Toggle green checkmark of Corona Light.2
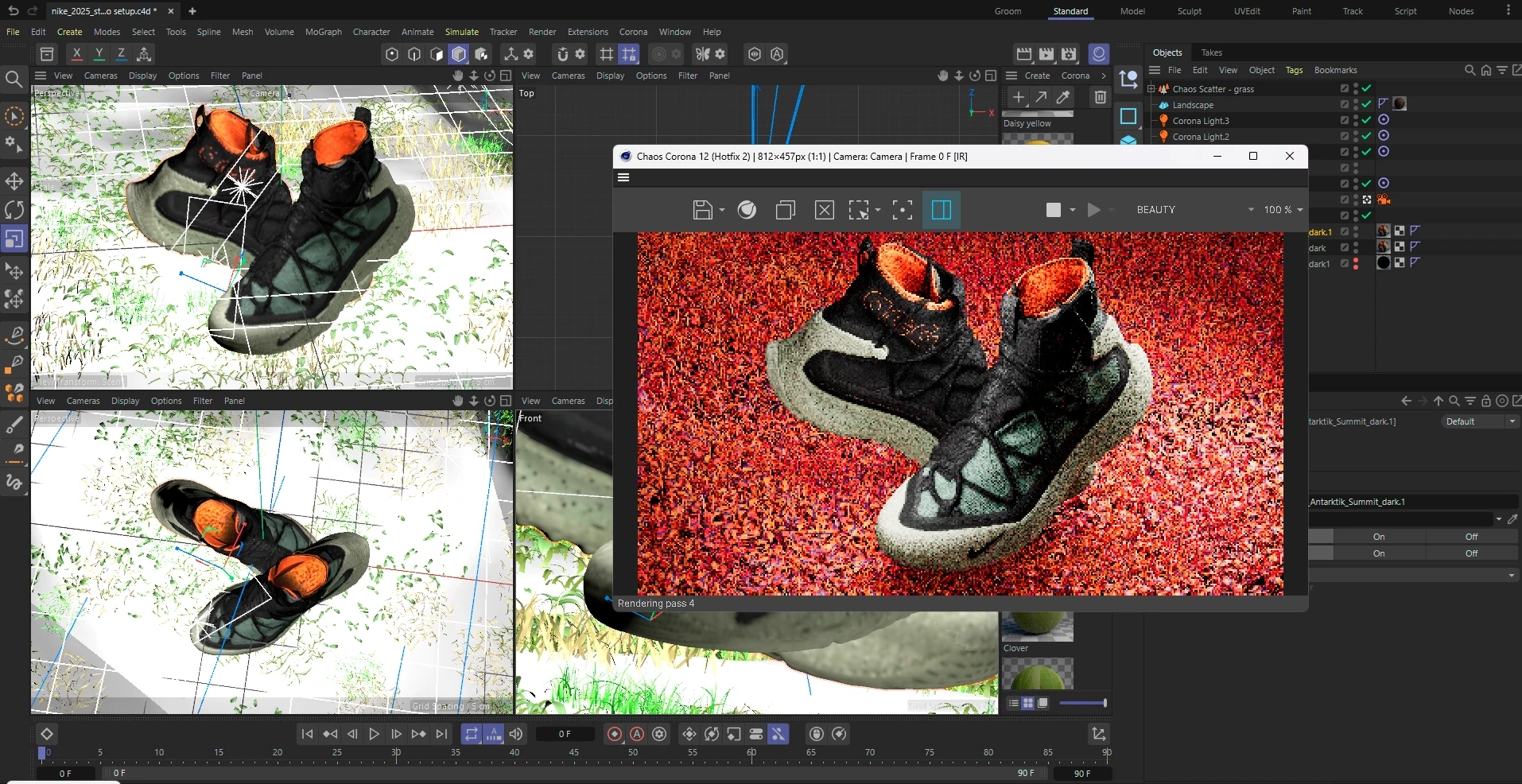Viewport: 1522px width, 784px height. (1366, 136)
